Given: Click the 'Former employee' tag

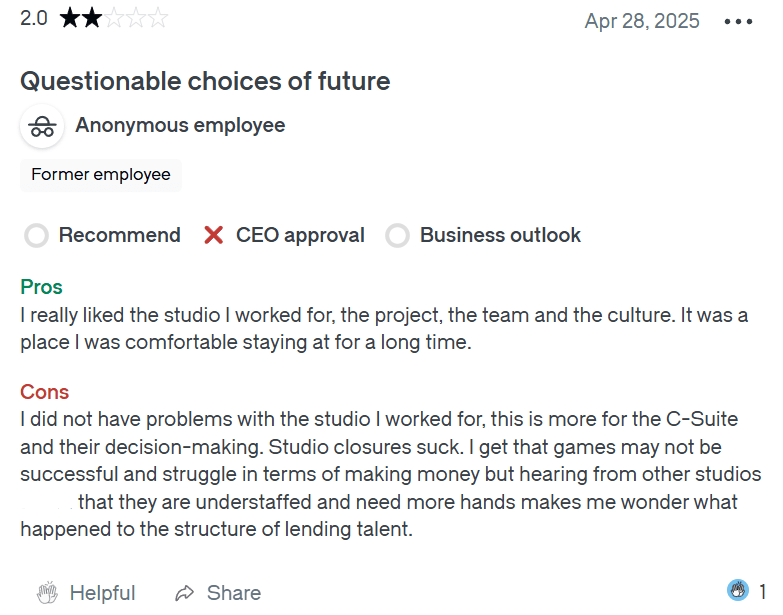Looking at the screenshot, I should (x=101, y=175).
